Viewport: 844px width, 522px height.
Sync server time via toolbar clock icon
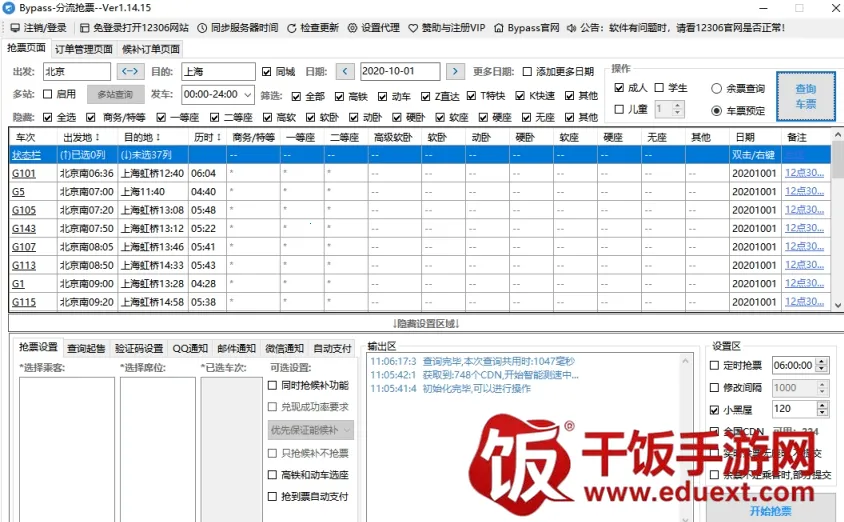point(202,28)
